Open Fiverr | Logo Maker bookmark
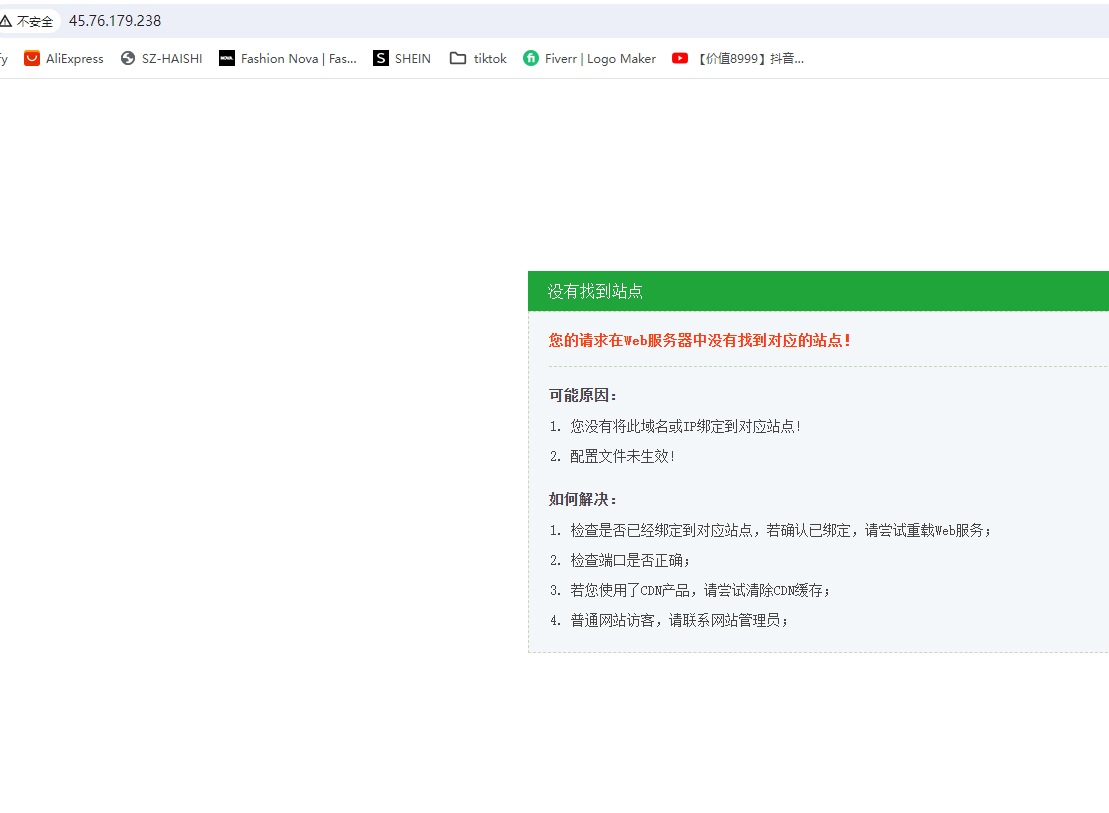Viewport: 1109px width, 813px height. coord(600,59)
